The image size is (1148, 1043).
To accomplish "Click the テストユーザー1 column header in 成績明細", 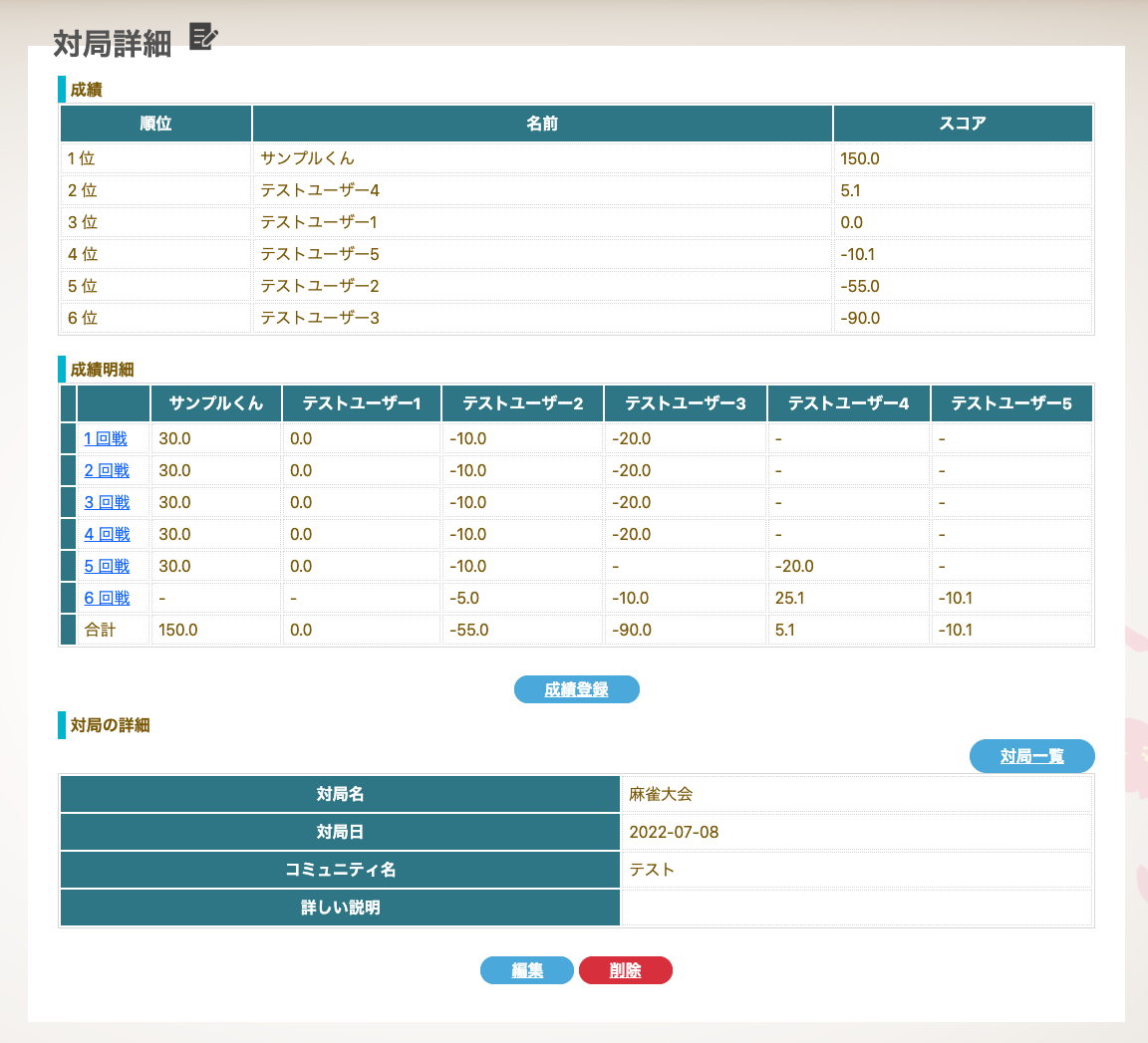I will pos(362,403).
